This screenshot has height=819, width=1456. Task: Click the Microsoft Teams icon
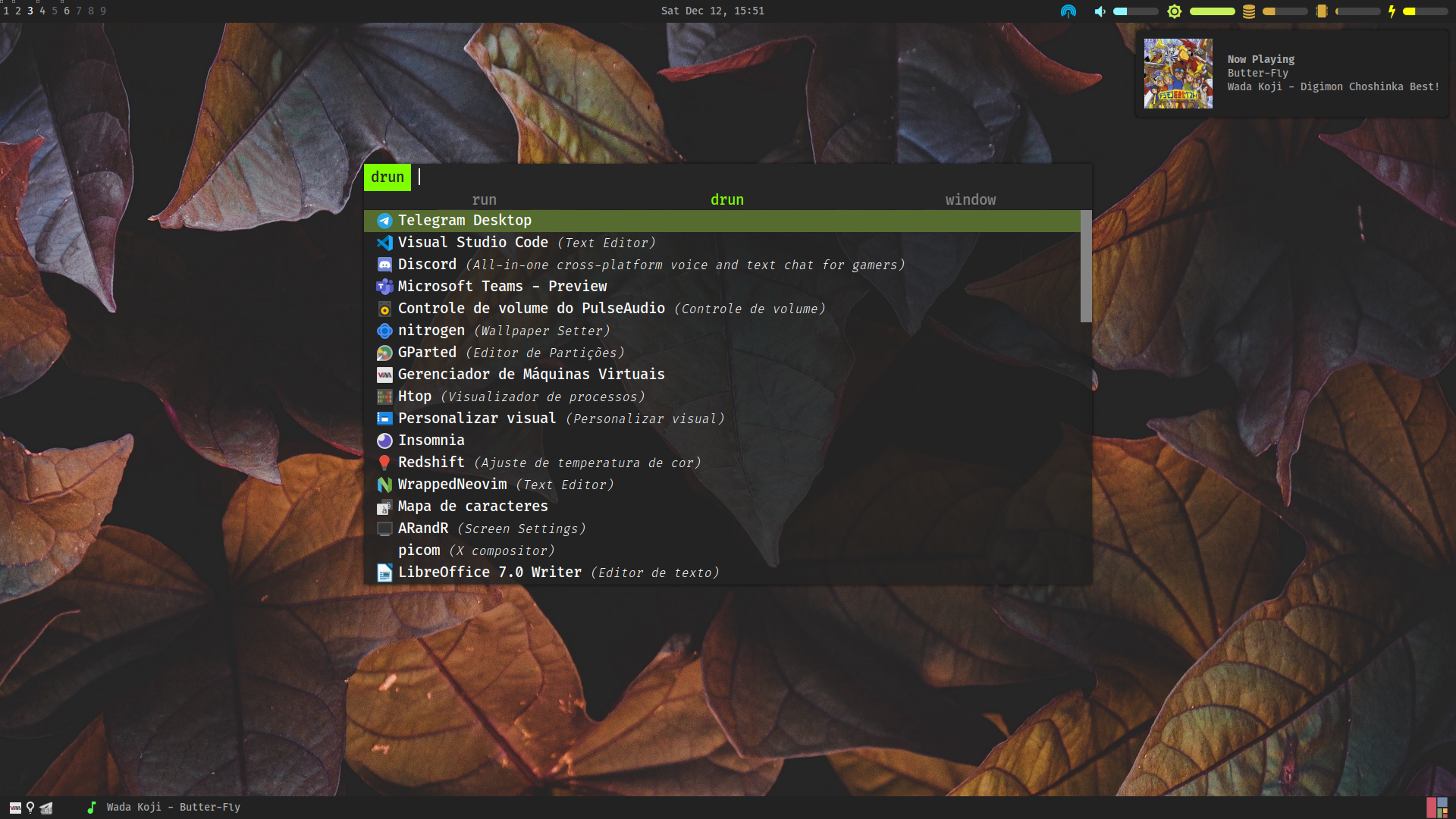(384, 287)
